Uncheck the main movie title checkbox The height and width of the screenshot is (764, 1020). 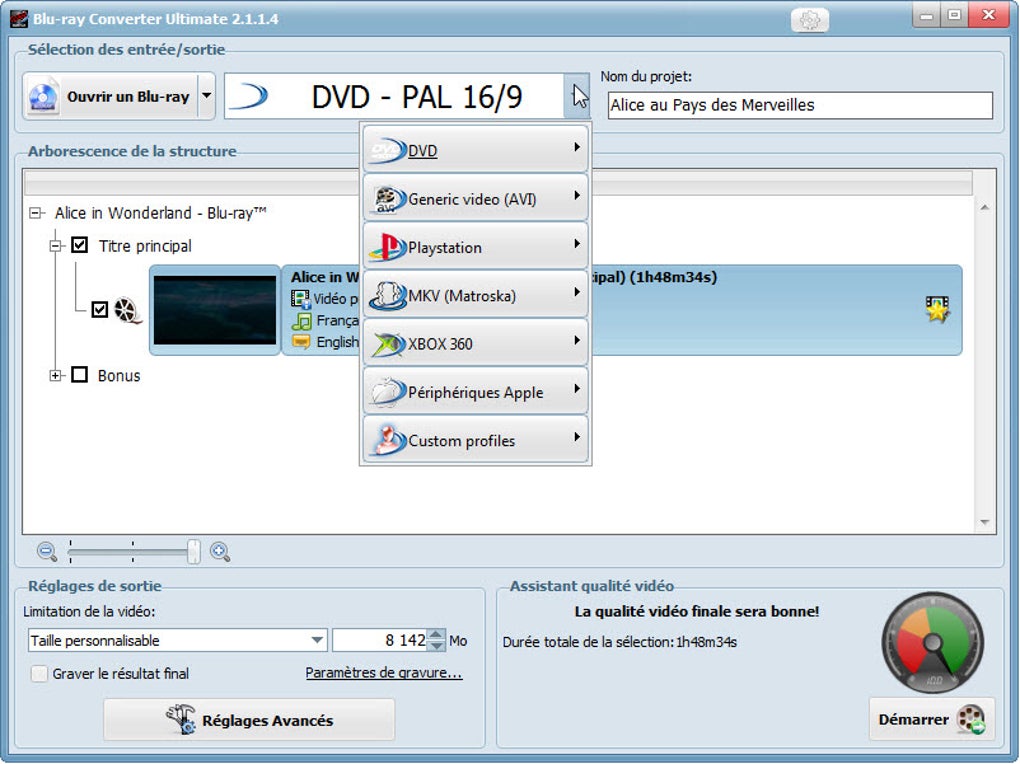[x=100, y=309]
